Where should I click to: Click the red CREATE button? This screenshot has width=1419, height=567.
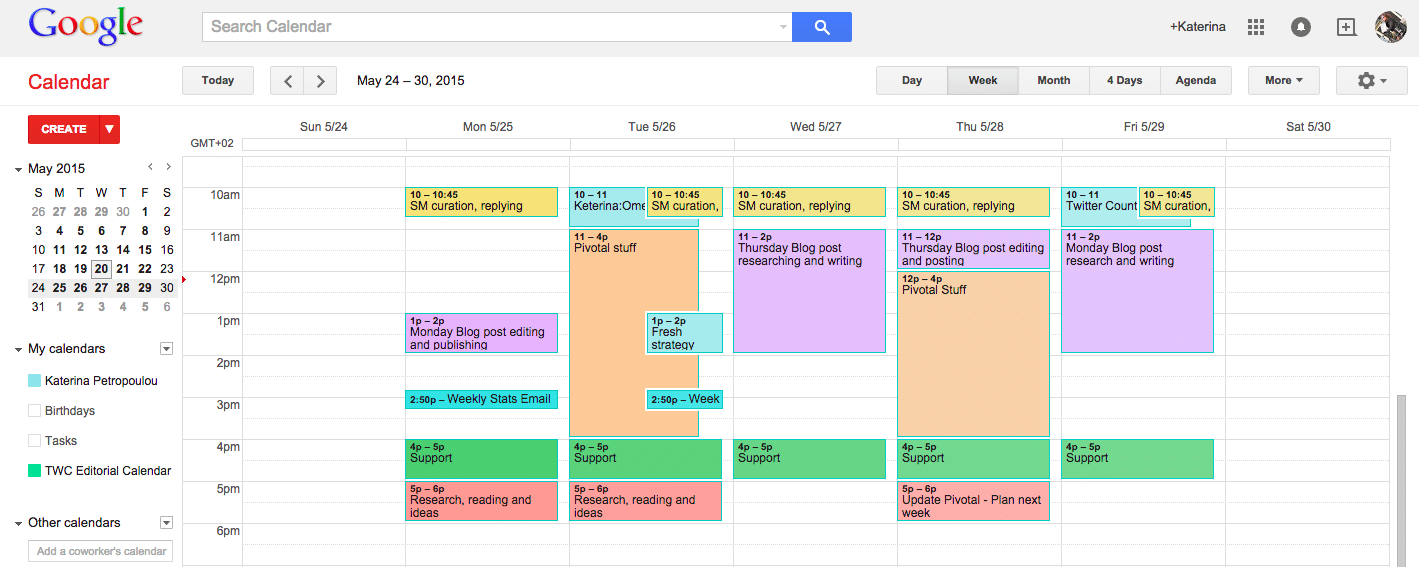(64, 129)
